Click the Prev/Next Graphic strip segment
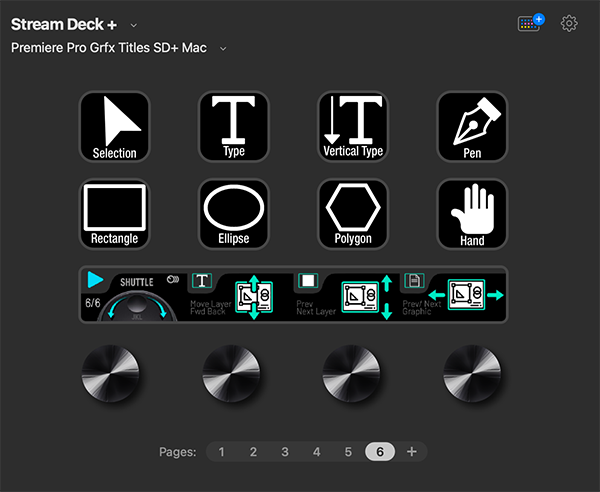Screen dimensions: 600x492 coord(453,295)
